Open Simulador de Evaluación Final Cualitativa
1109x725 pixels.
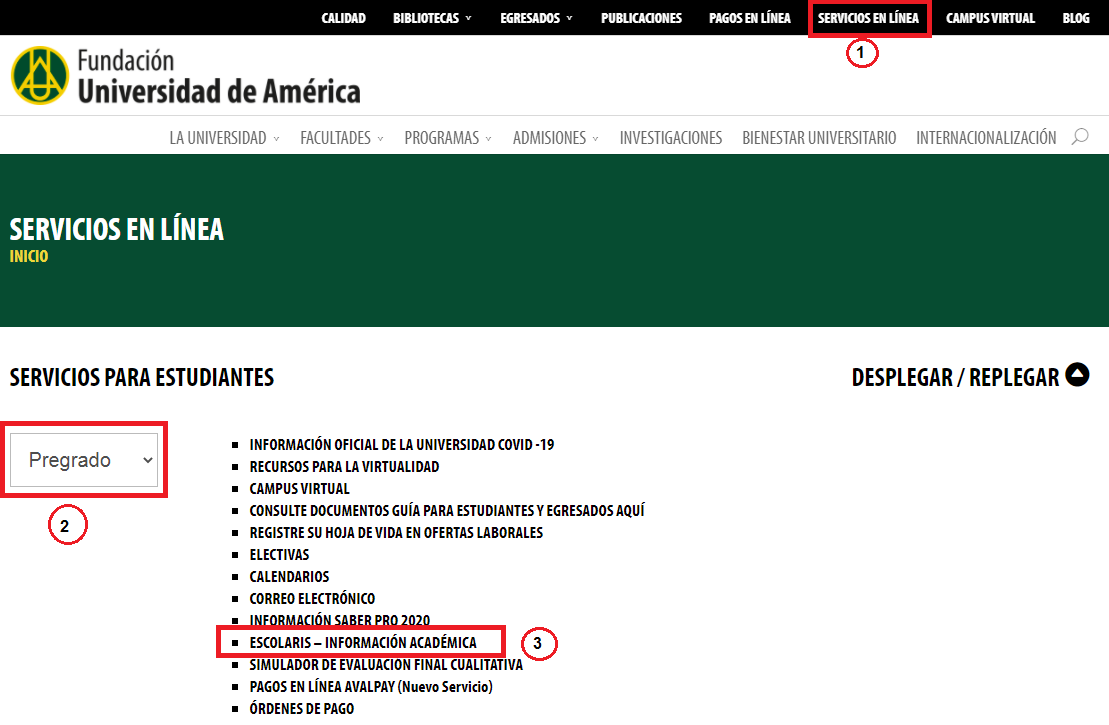[x=386, y=664]
